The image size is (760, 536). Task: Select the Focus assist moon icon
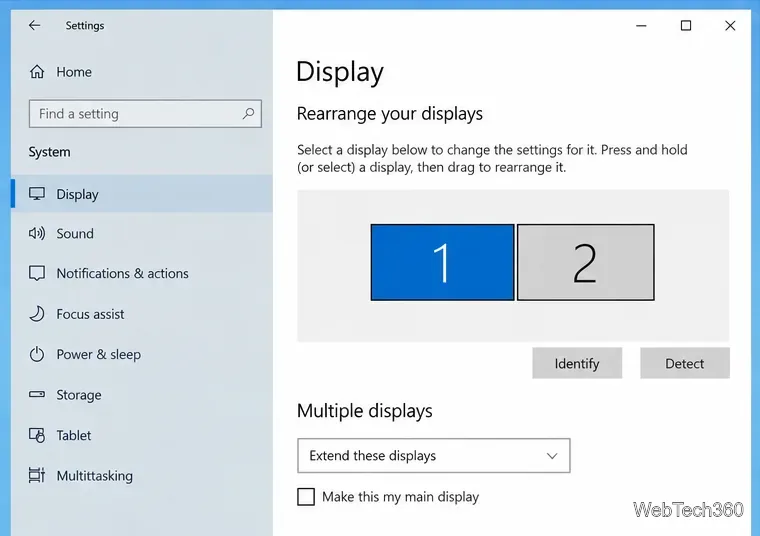tap(37, 314)
